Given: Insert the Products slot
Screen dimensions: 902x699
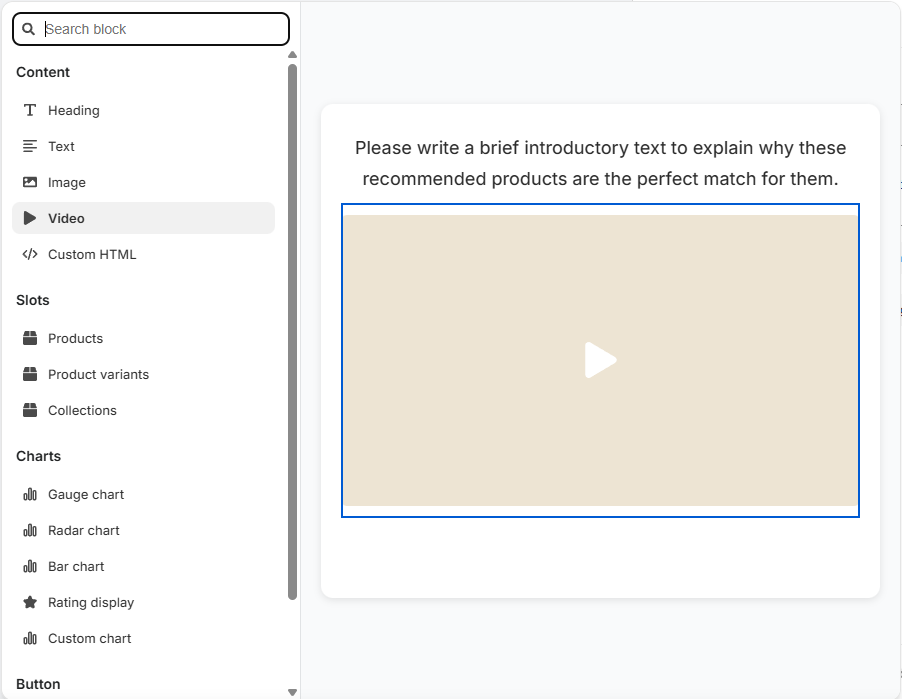Looking at the screenshot, I should [74, 338].
